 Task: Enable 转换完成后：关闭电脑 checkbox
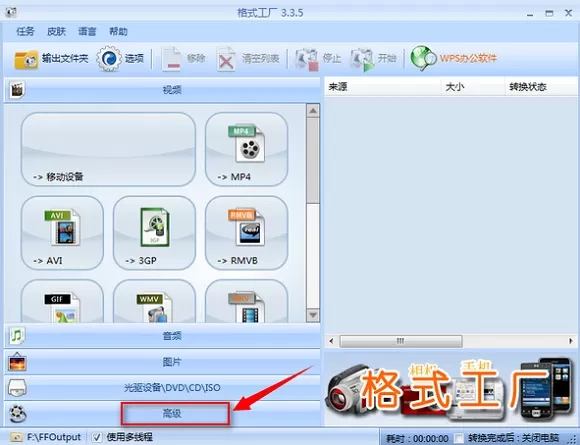459,438
